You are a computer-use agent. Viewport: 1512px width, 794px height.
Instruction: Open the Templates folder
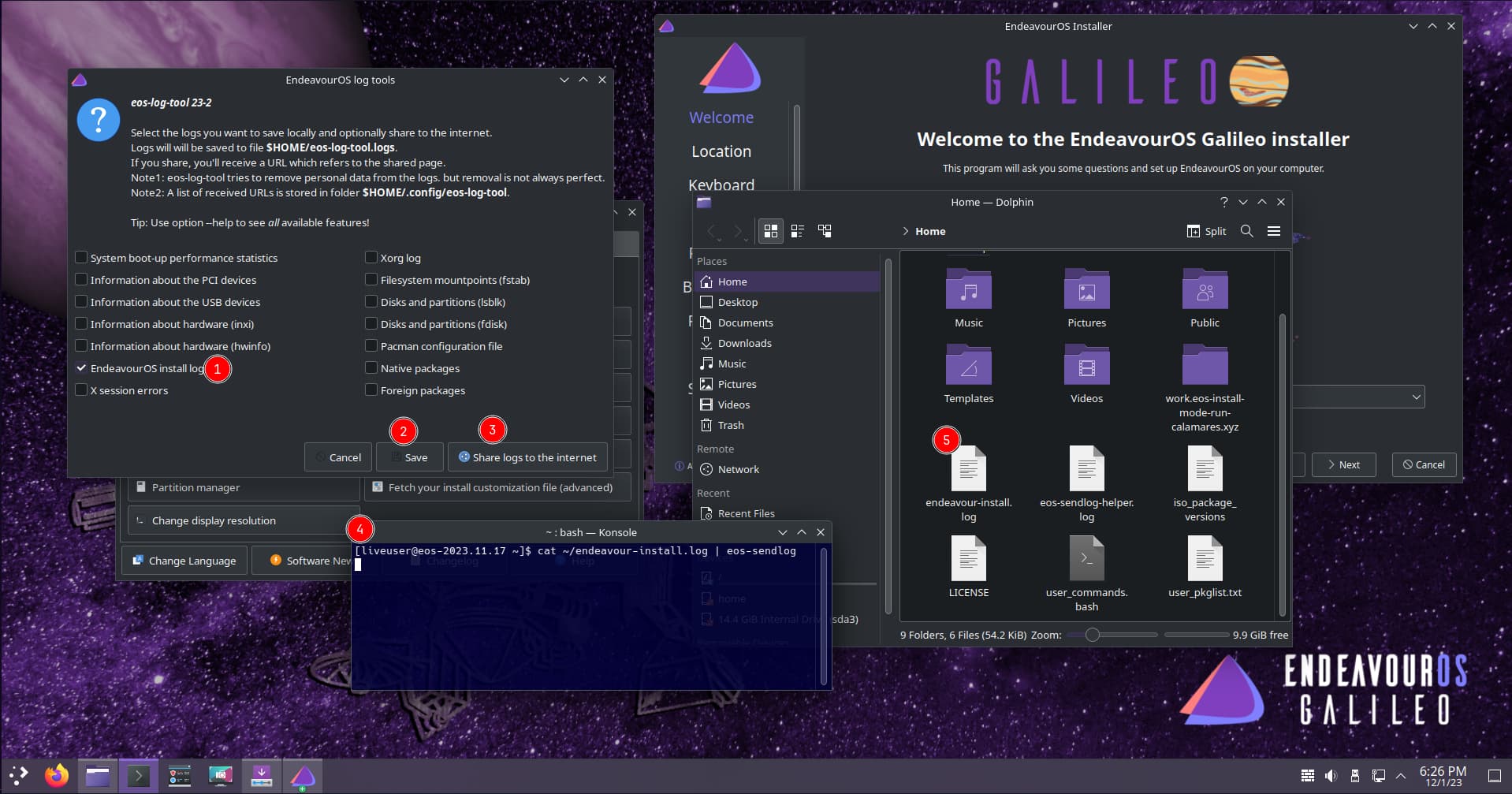pos(969,374)
